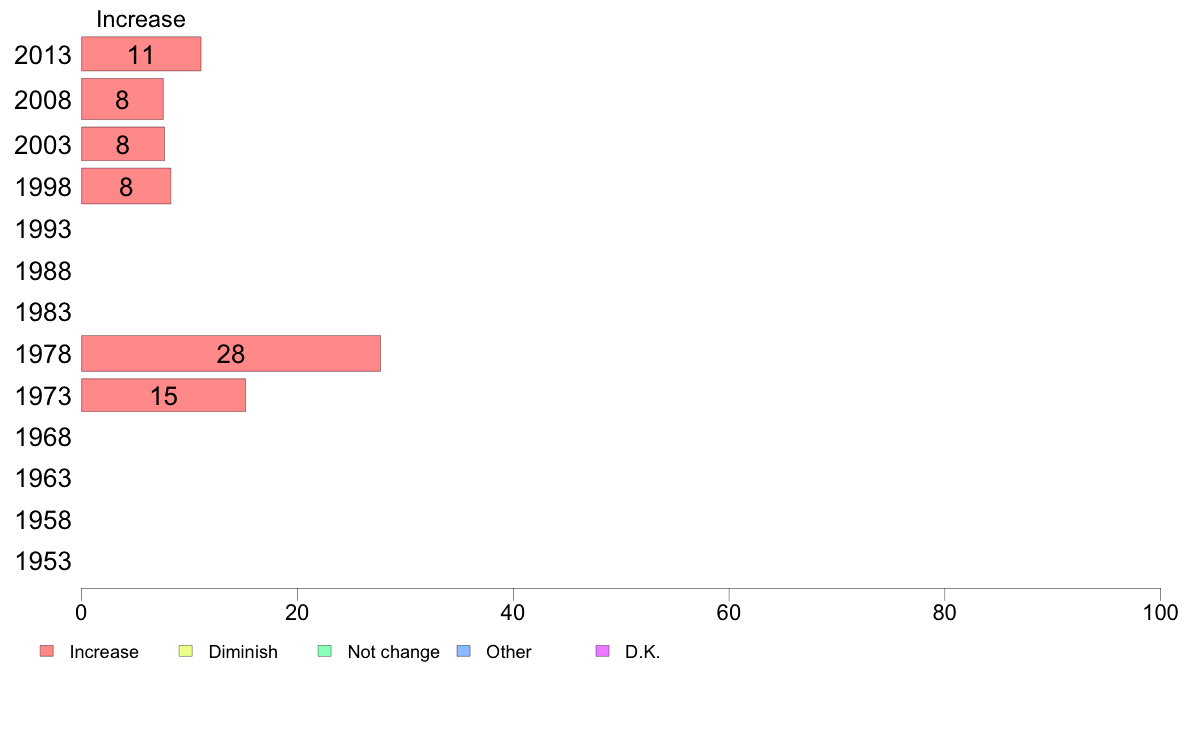
Task: Click the blue Other legend swatch
Action: [x=464, y=651]
